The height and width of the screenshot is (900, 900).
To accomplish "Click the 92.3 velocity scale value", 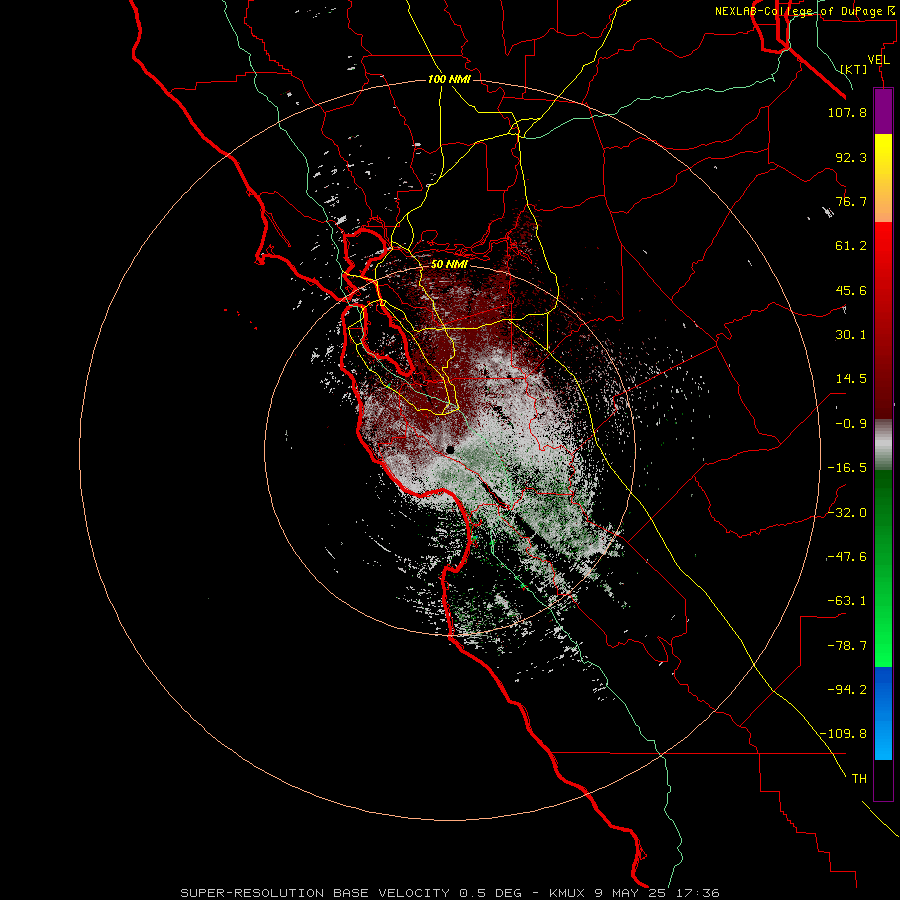I will click(x=851, y=157).
